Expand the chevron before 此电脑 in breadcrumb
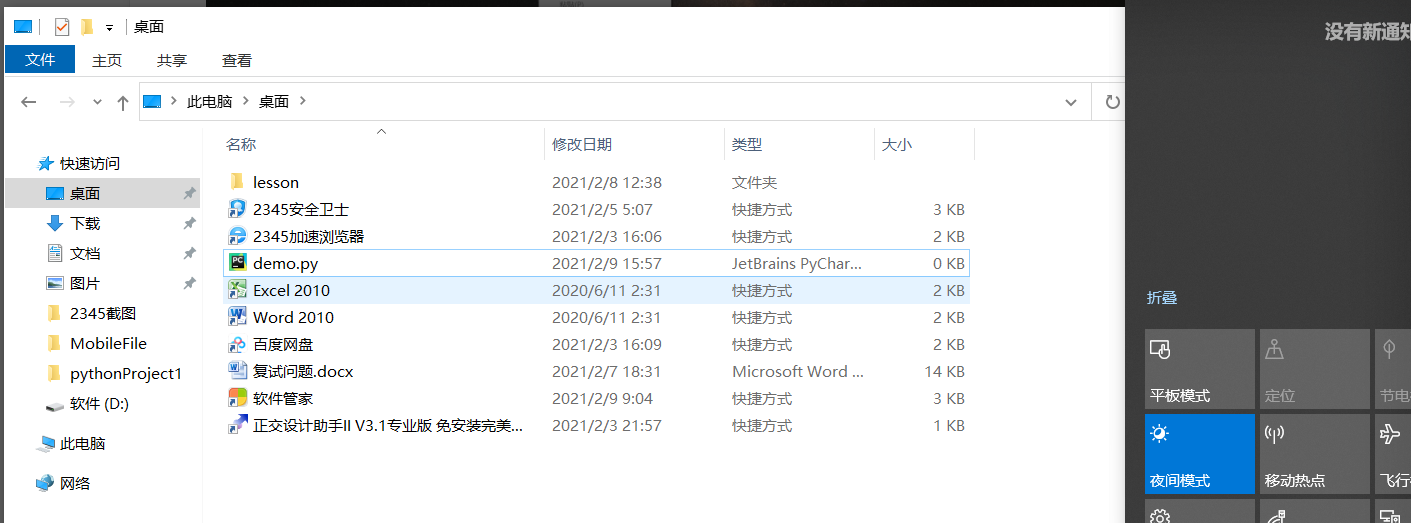The height and width of the screenshot is (523, 1411). (x=173, y=101)
